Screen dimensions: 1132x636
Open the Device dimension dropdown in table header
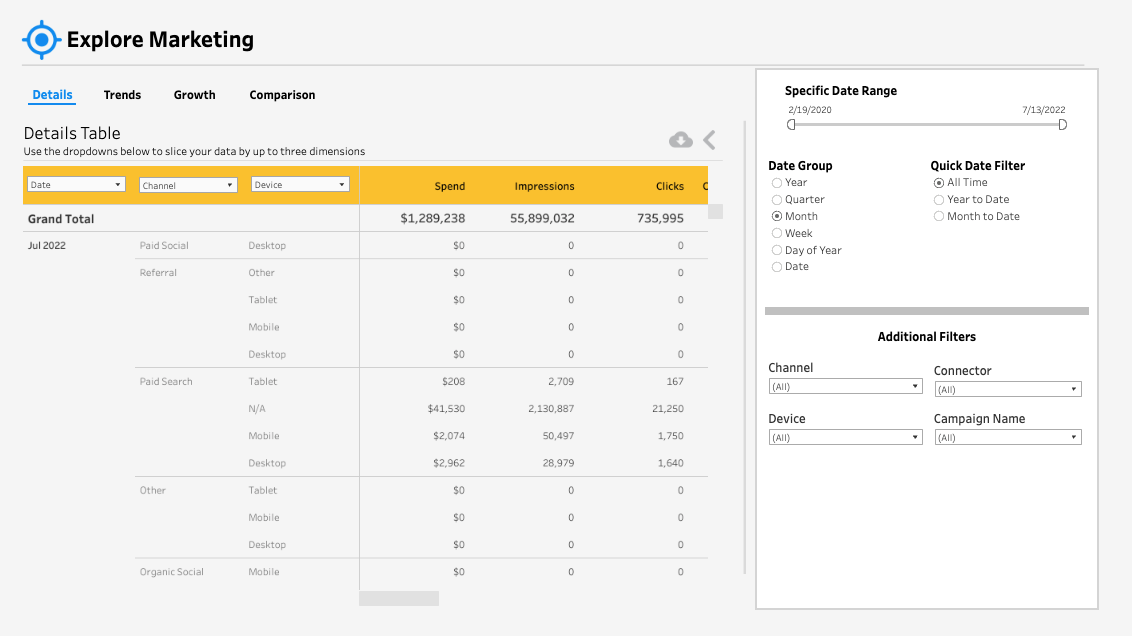pyautogui.click(x=300, y=185)
